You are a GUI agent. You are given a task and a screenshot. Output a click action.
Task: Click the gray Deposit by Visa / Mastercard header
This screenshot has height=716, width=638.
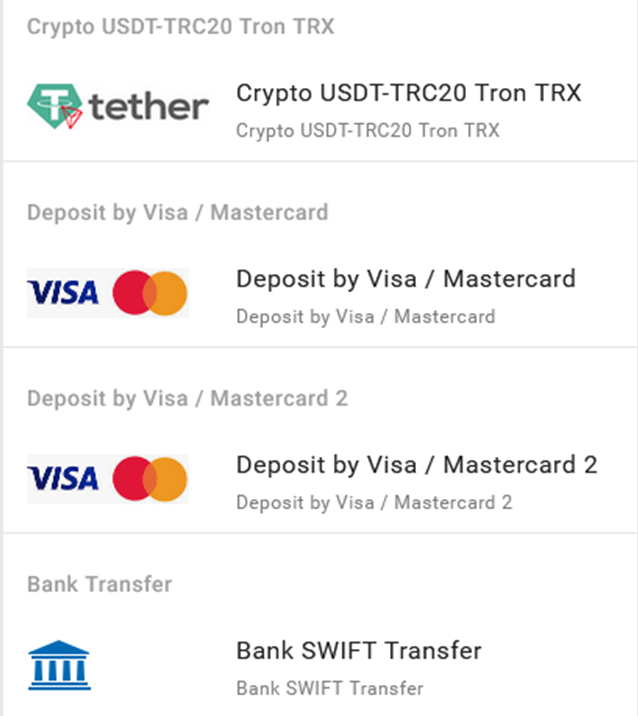pyautogui.click(x=177, y=212)
